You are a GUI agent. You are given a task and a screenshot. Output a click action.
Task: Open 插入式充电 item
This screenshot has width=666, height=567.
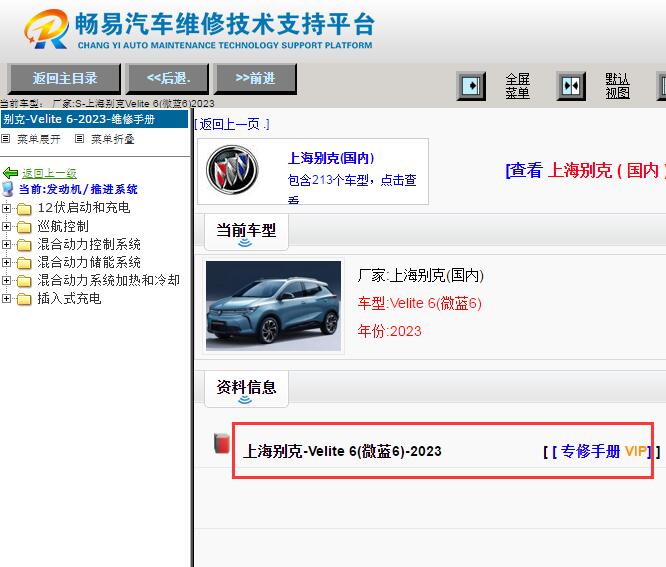(x=69, y=298)
